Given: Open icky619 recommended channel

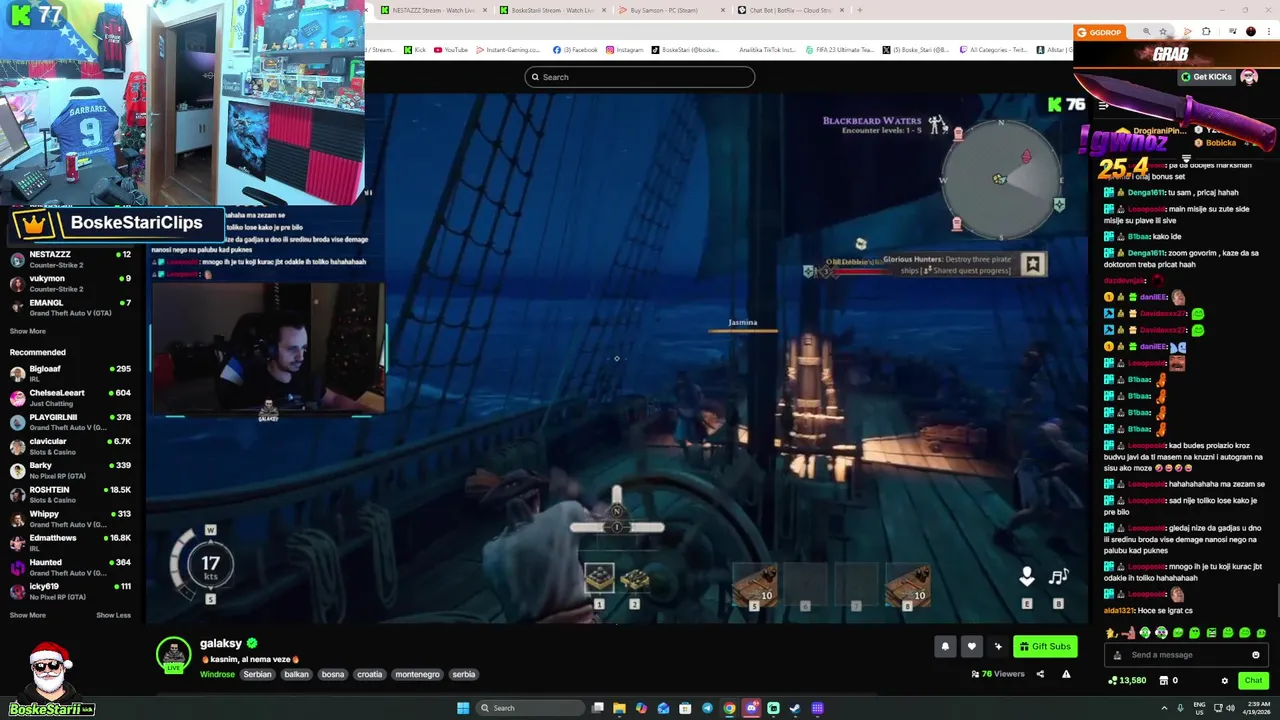Looking at the screenshot, I should point(70,590).
